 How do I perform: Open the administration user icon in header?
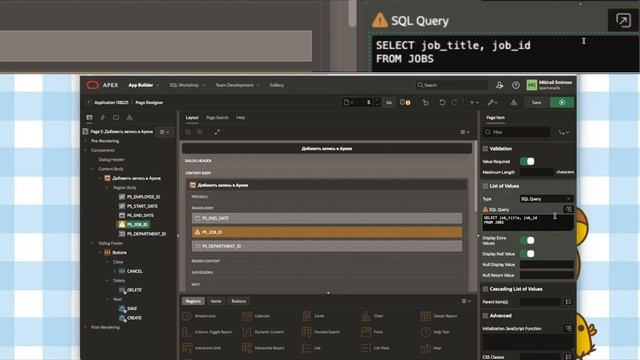pos(499,85)
